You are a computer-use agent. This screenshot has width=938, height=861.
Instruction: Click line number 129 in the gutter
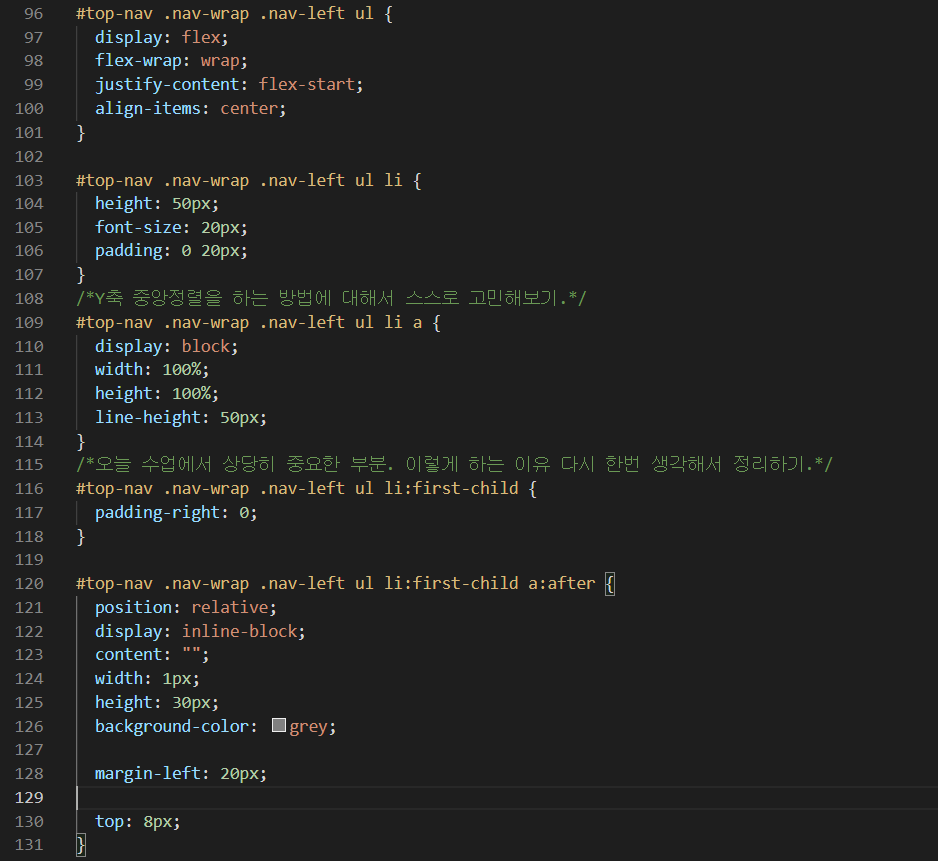click(x=29, y=797)
